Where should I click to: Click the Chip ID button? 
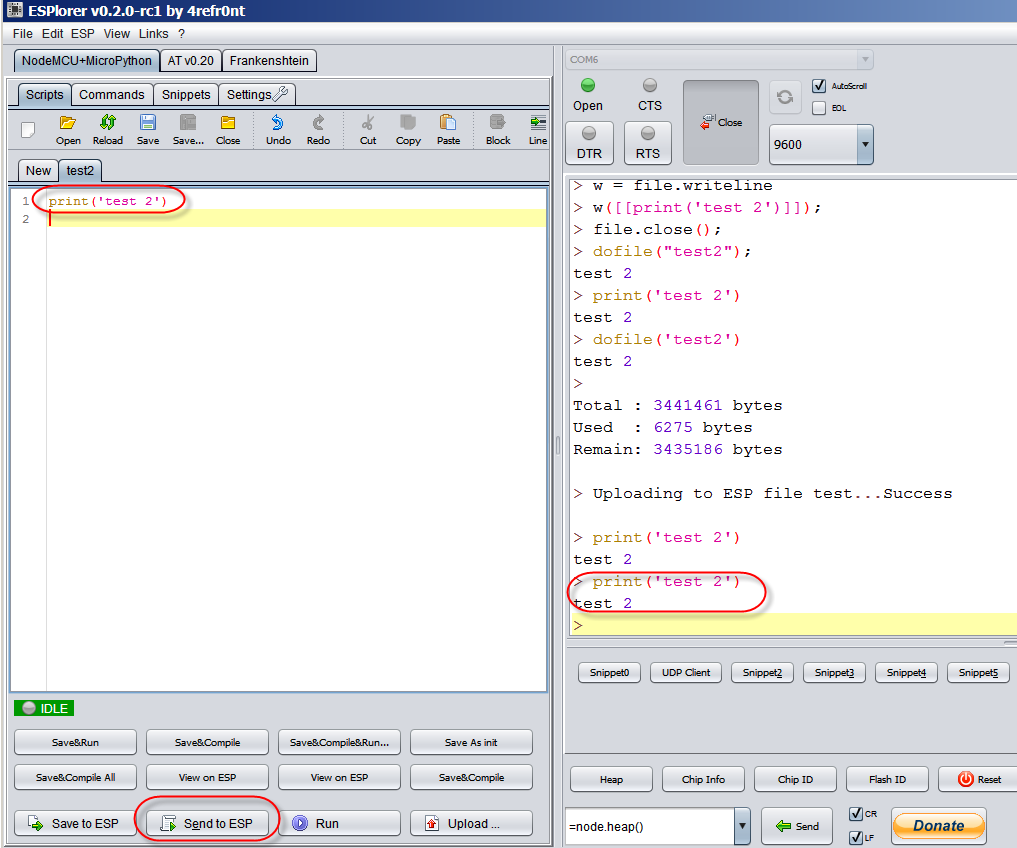[795, 779]
